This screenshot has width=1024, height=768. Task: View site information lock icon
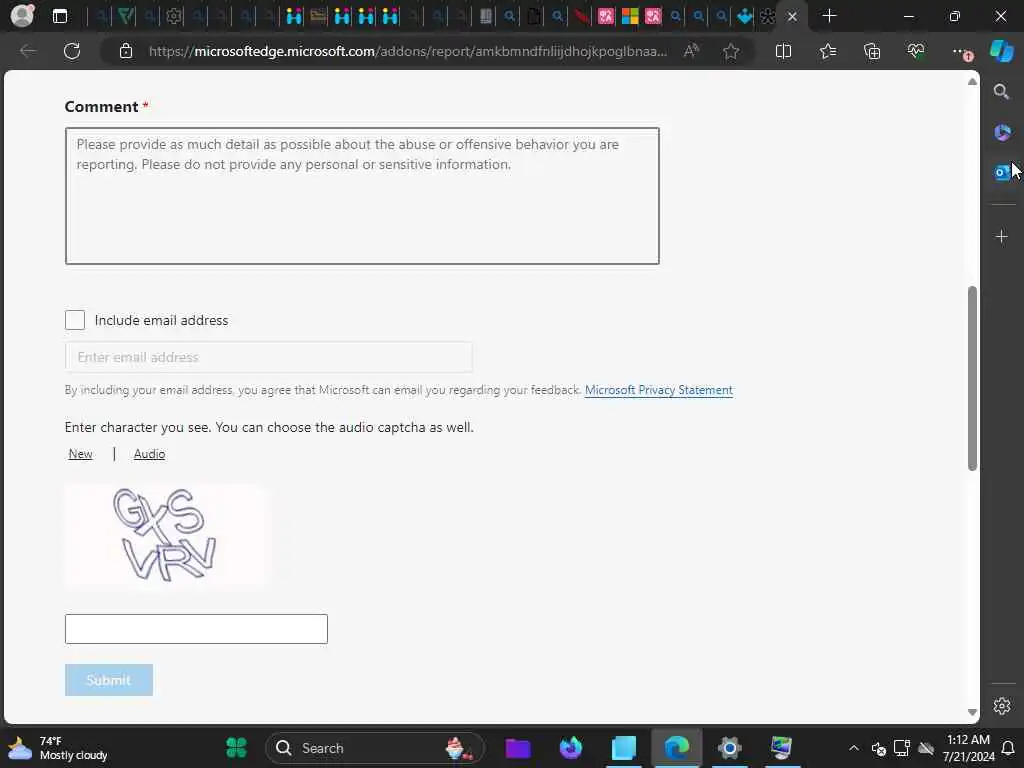pos(126,51)
